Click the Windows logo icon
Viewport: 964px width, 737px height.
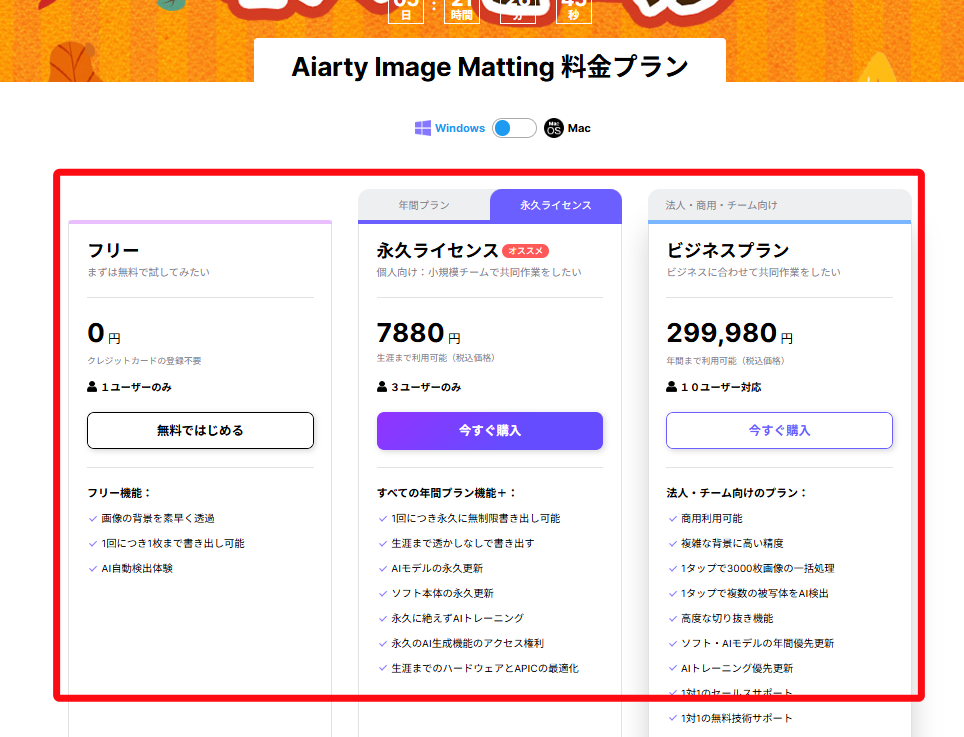click(x=423, y=128)
